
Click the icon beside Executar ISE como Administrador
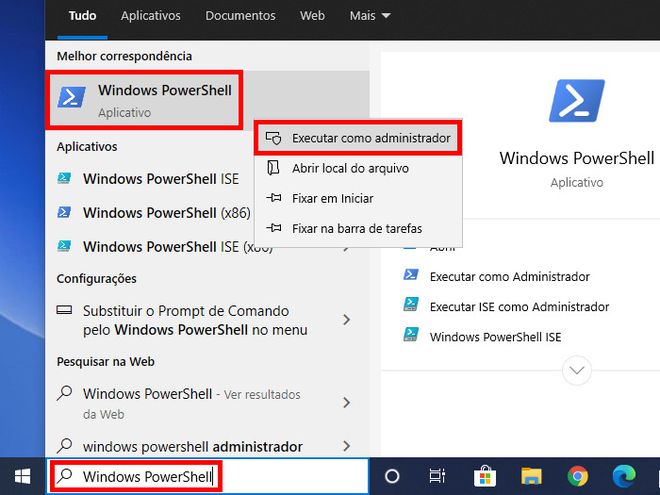[411, 306]
